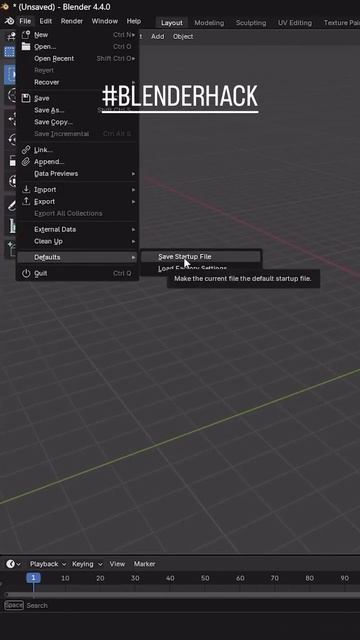Open the Playback dropdown in timeline
Screen dimensions: 360x640
[x=48, y=564]
